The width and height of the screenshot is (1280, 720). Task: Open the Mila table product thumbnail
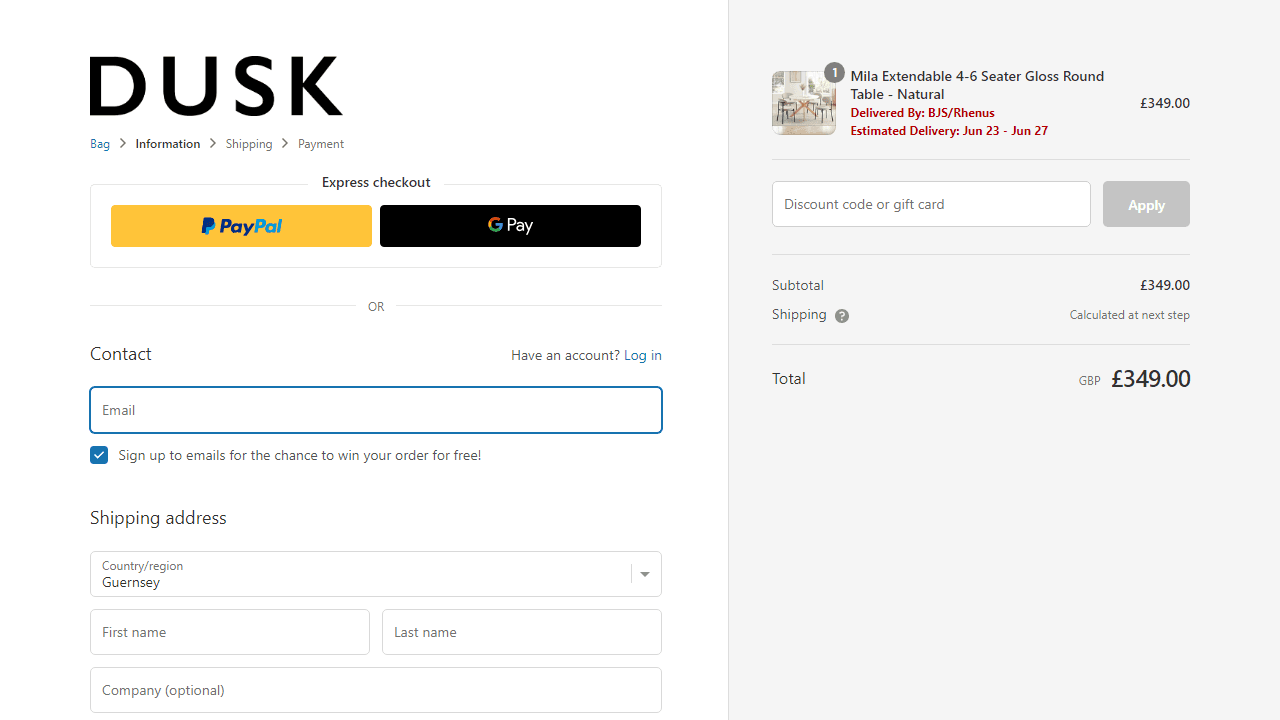click(804, 103)
